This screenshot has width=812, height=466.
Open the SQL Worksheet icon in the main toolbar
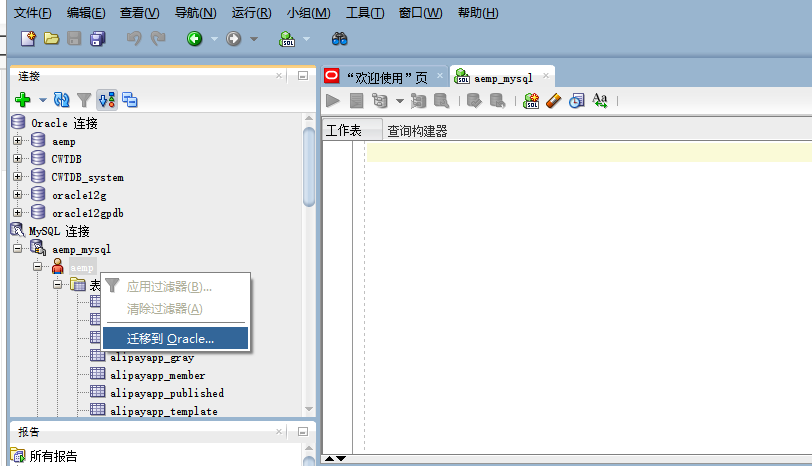(x=287, y=39)
